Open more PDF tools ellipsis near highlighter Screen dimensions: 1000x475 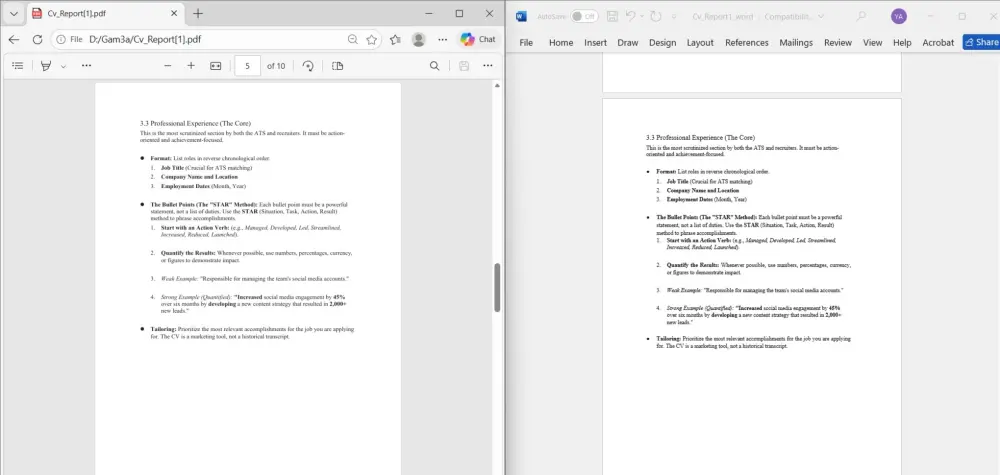pos(86,66)
